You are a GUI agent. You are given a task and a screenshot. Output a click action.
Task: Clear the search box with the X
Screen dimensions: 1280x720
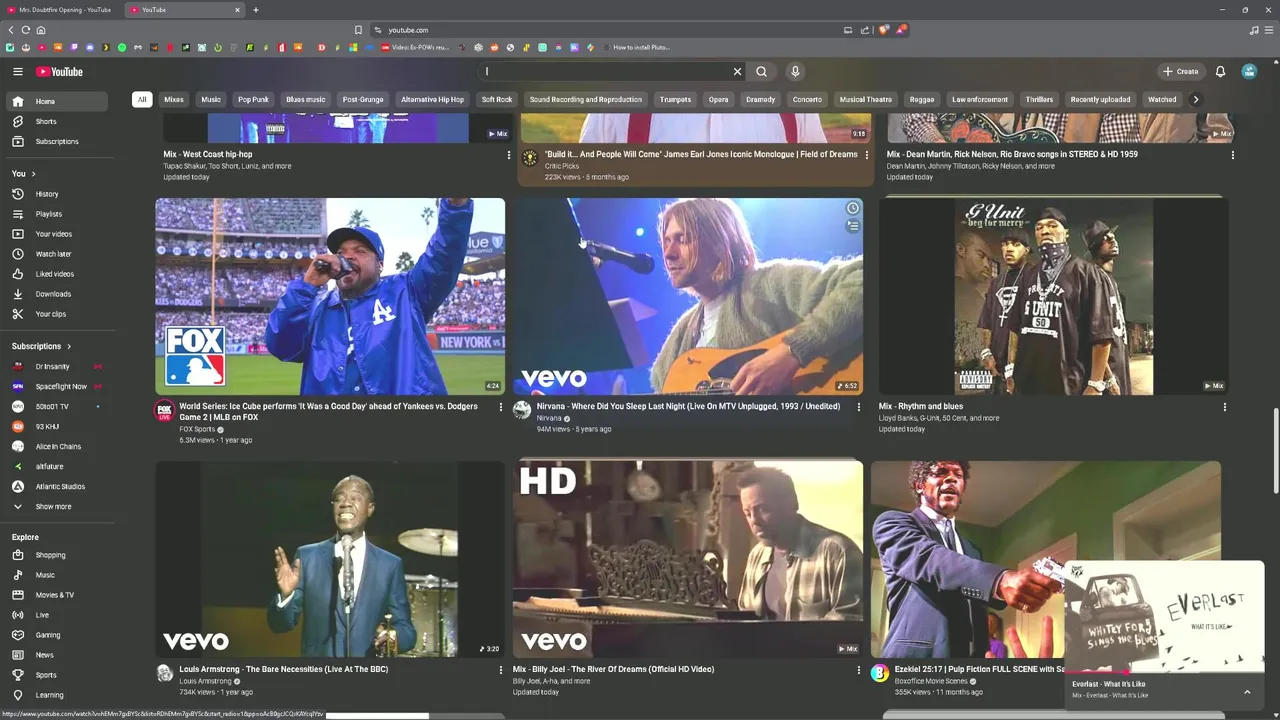tap(737, 72)
